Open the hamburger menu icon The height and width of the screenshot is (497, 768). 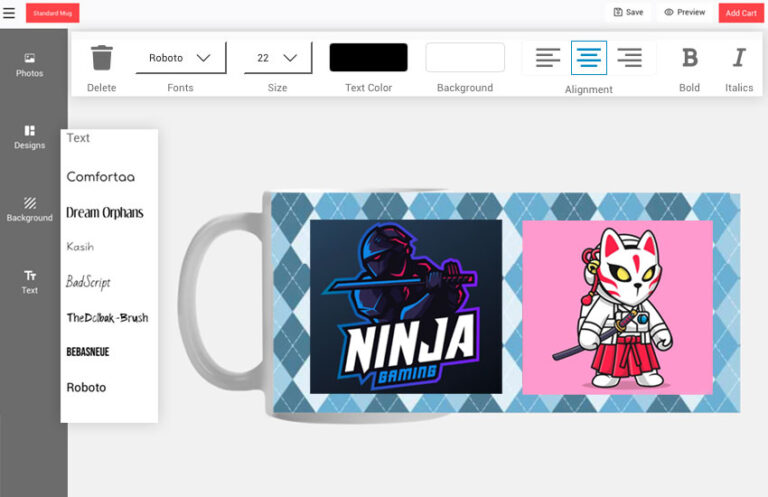(x=10, y=13)
